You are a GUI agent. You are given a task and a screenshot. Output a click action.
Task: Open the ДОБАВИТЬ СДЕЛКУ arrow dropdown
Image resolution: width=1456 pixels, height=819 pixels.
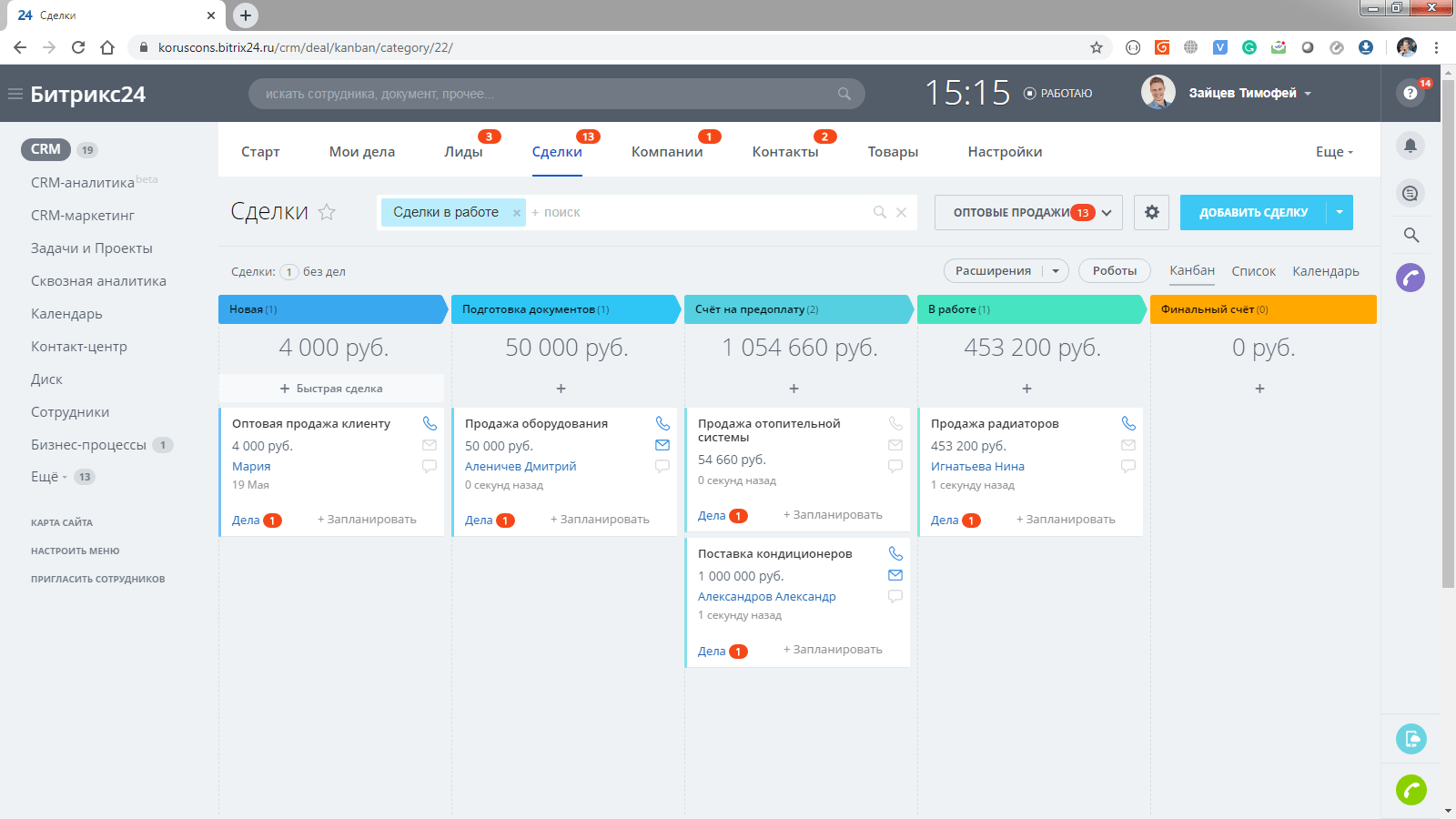(x=1340, y=212)
